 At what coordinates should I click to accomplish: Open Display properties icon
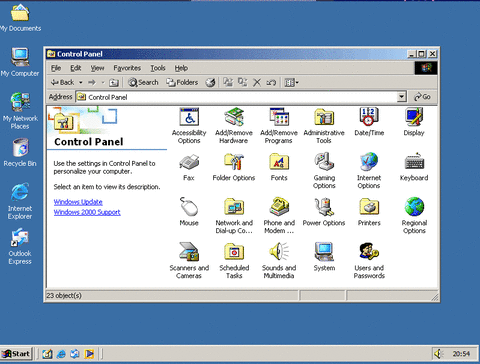point(414,122)
